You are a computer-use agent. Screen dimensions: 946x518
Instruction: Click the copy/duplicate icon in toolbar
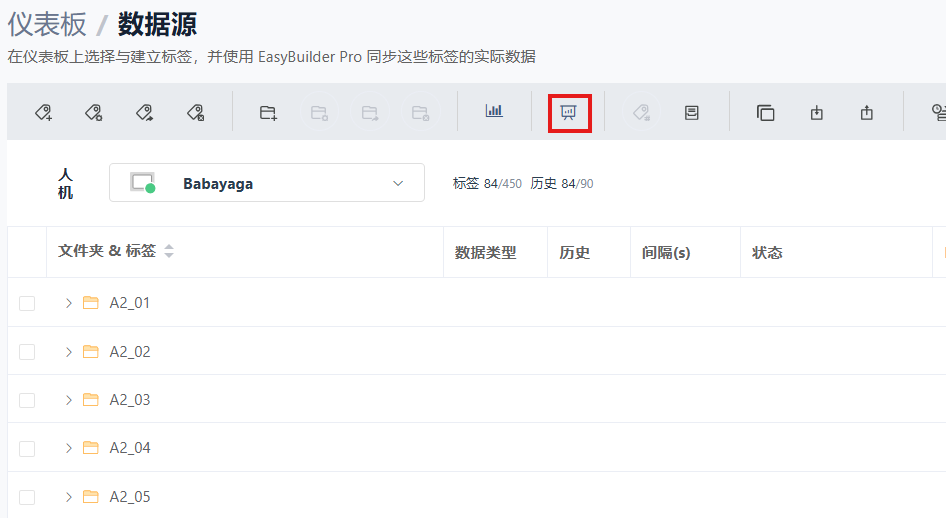coord(766,112)
